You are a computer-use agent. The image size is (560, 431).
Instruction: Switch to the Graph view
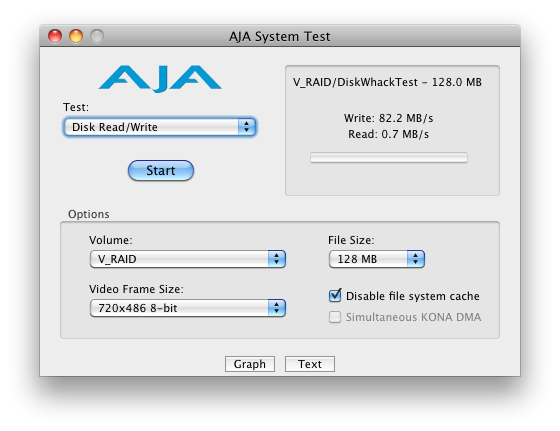coord(250,364)
